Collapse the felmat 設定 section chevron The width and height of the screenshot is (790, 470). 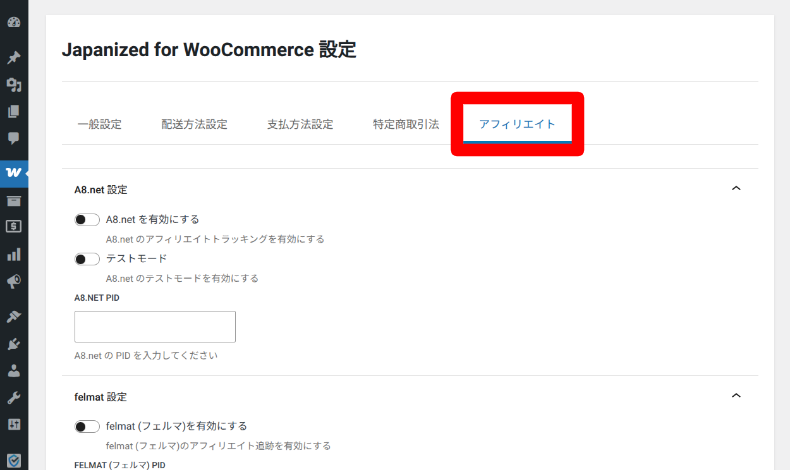(736, 396)
